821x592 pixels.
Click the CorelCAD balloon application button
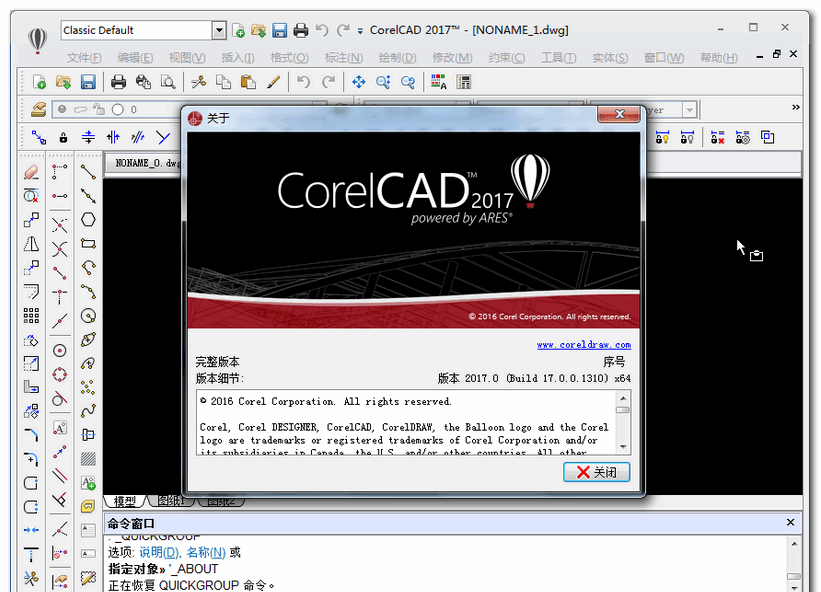(x=37, y=40)
